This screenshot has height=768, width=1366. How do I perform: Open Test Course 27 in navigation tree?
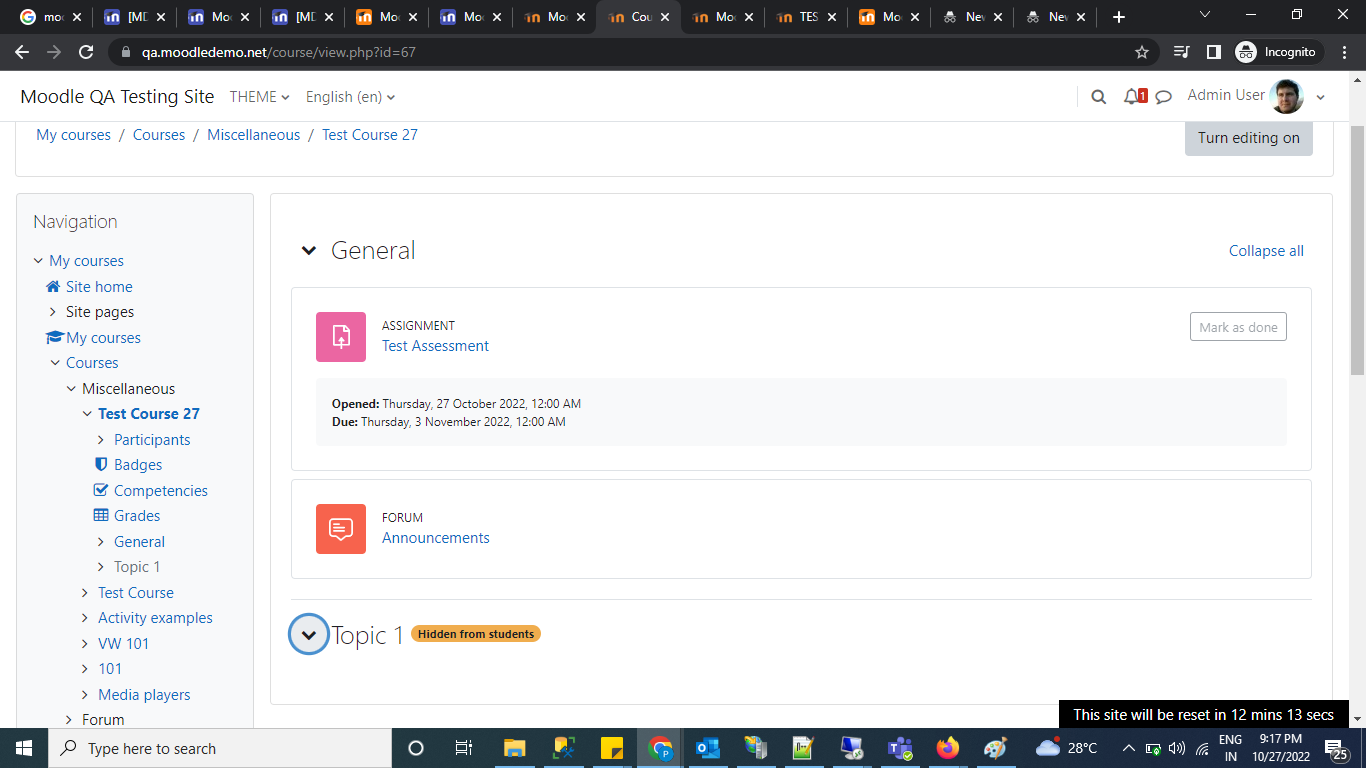[x=149, y=414]
